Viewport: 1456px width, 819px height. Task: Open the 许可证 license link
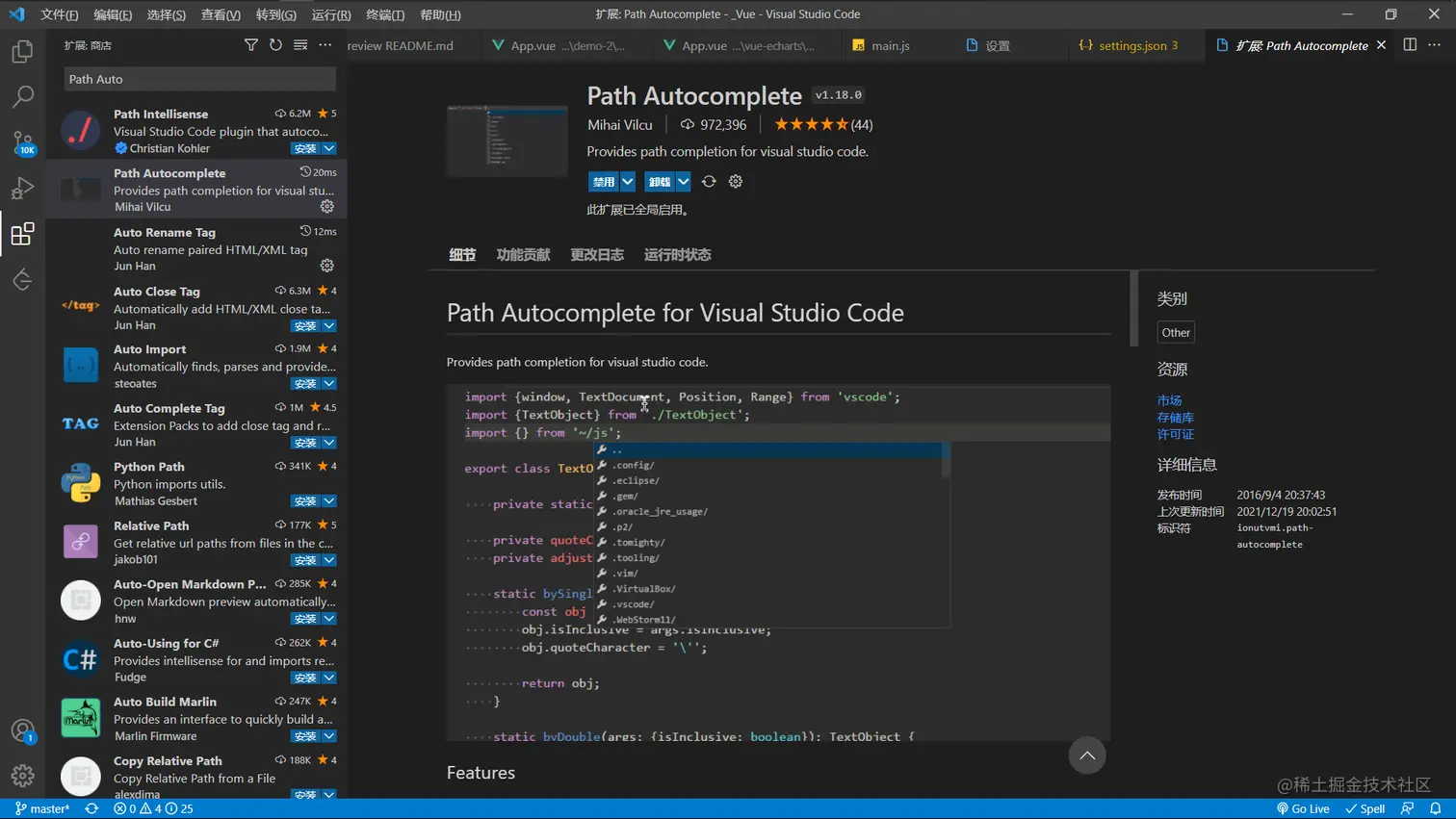coord(1175,434)
